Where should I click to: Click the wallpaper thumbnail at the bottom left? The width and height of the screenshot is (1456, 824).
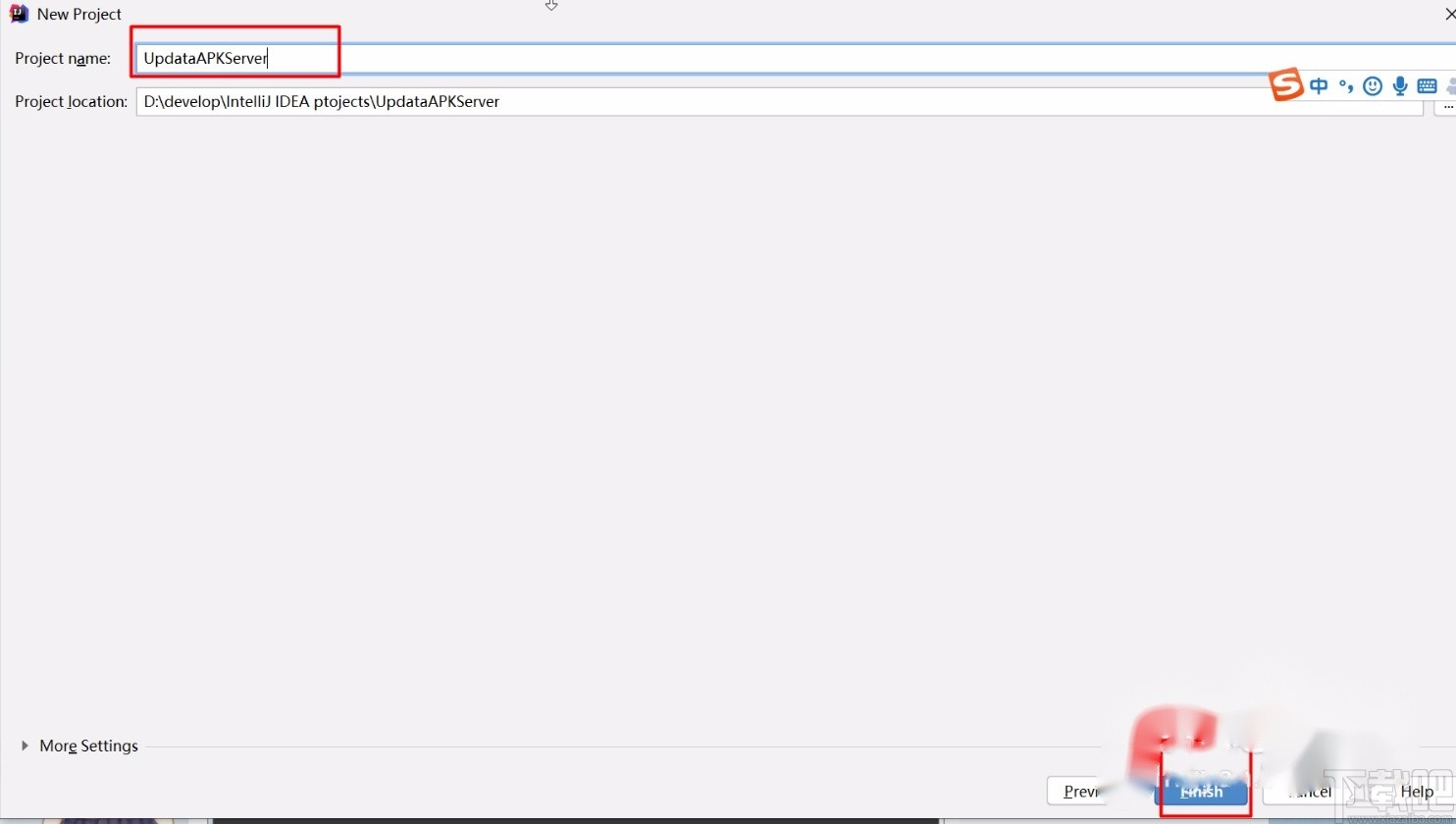(x=98, y=817)
